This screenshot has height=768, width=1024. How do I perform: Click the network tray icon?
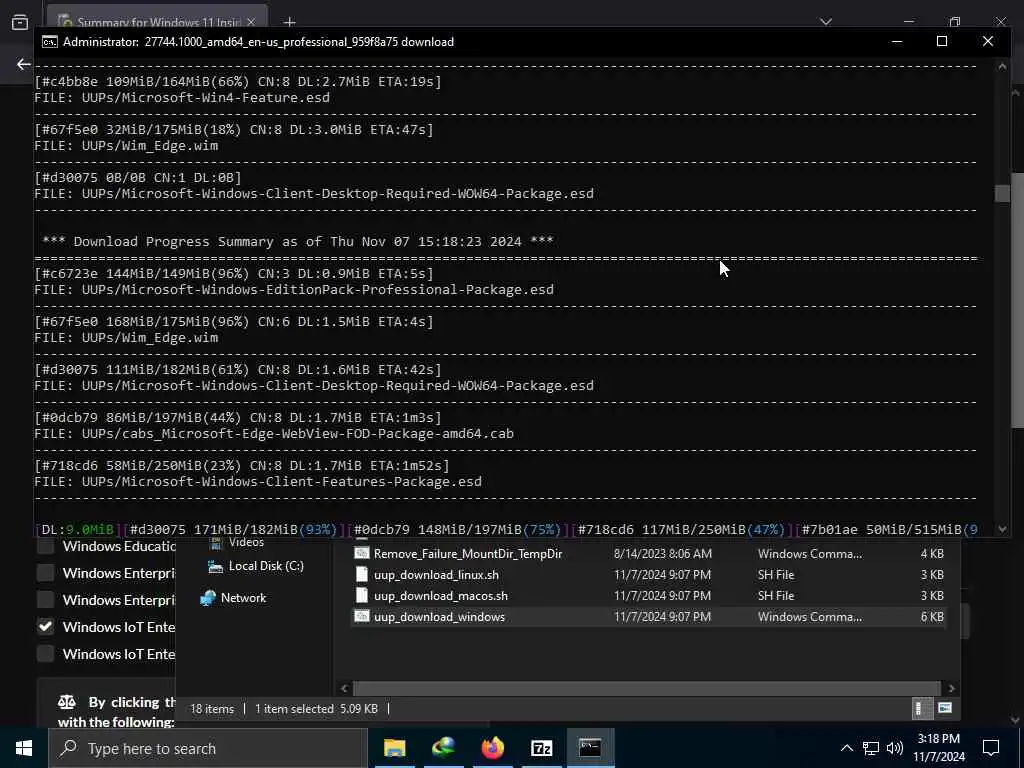click(x=871, y=748)
